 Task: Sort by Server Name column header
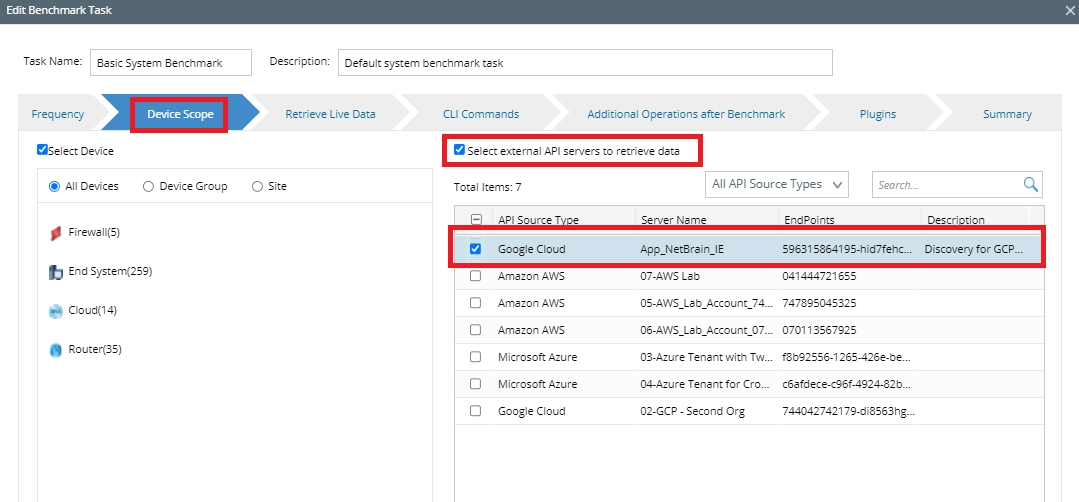pos(673,220)
